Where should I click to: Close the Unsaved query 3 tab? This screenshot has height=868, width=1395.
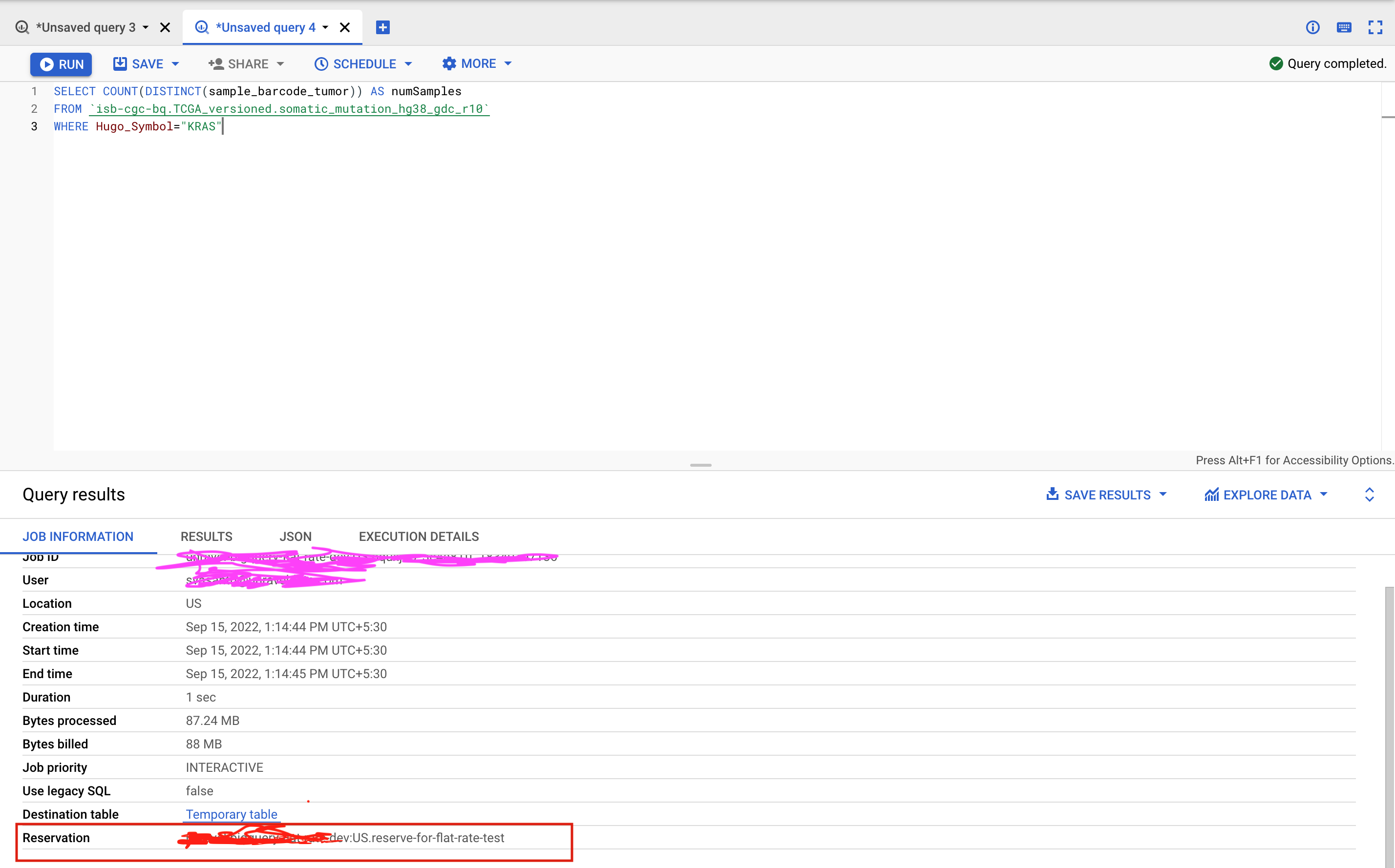coord(165,27)
